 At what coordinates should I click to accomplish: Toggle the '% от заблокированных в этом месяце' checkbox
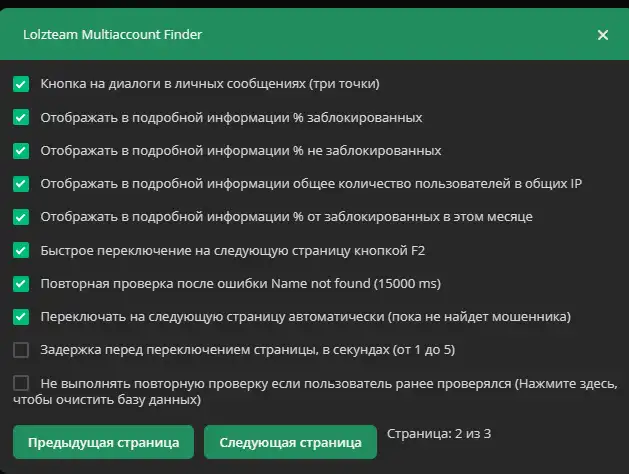(x=21, y=217)
